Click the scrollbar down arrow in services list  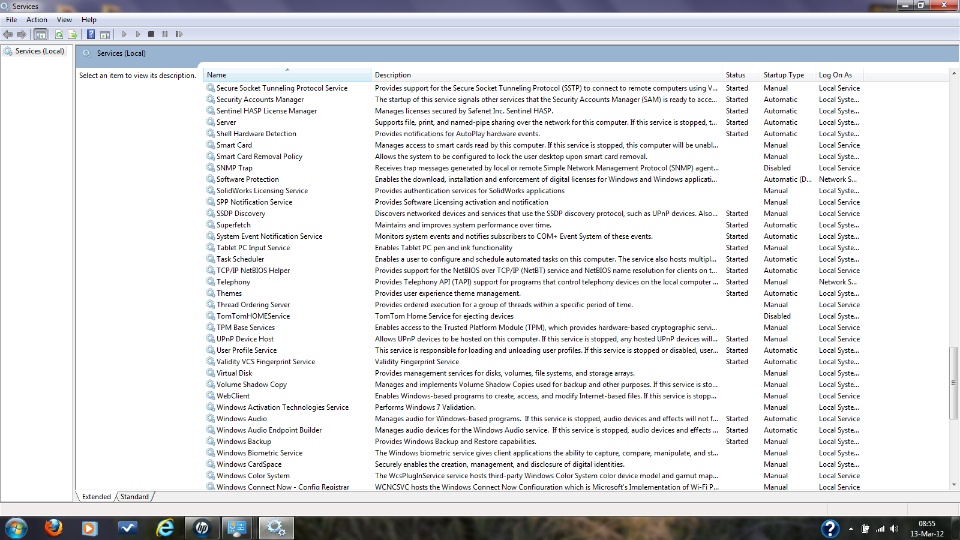(x=953, y=485)
